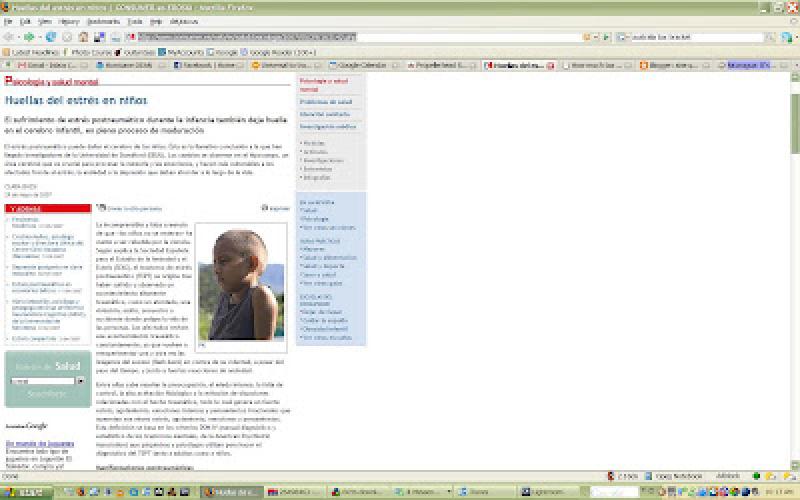The height and width of the screenshot is (500, 800).
Task: Open the Open Notebook status bar item
Action: coord(672,476)
